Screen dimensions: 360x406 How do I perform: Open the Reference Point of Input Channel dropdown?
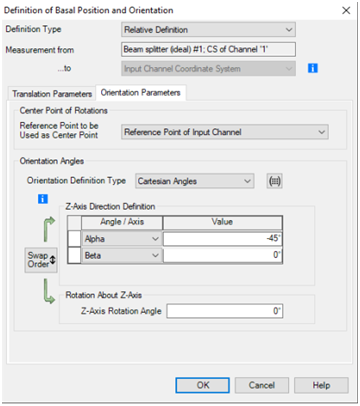coord(225,132)
